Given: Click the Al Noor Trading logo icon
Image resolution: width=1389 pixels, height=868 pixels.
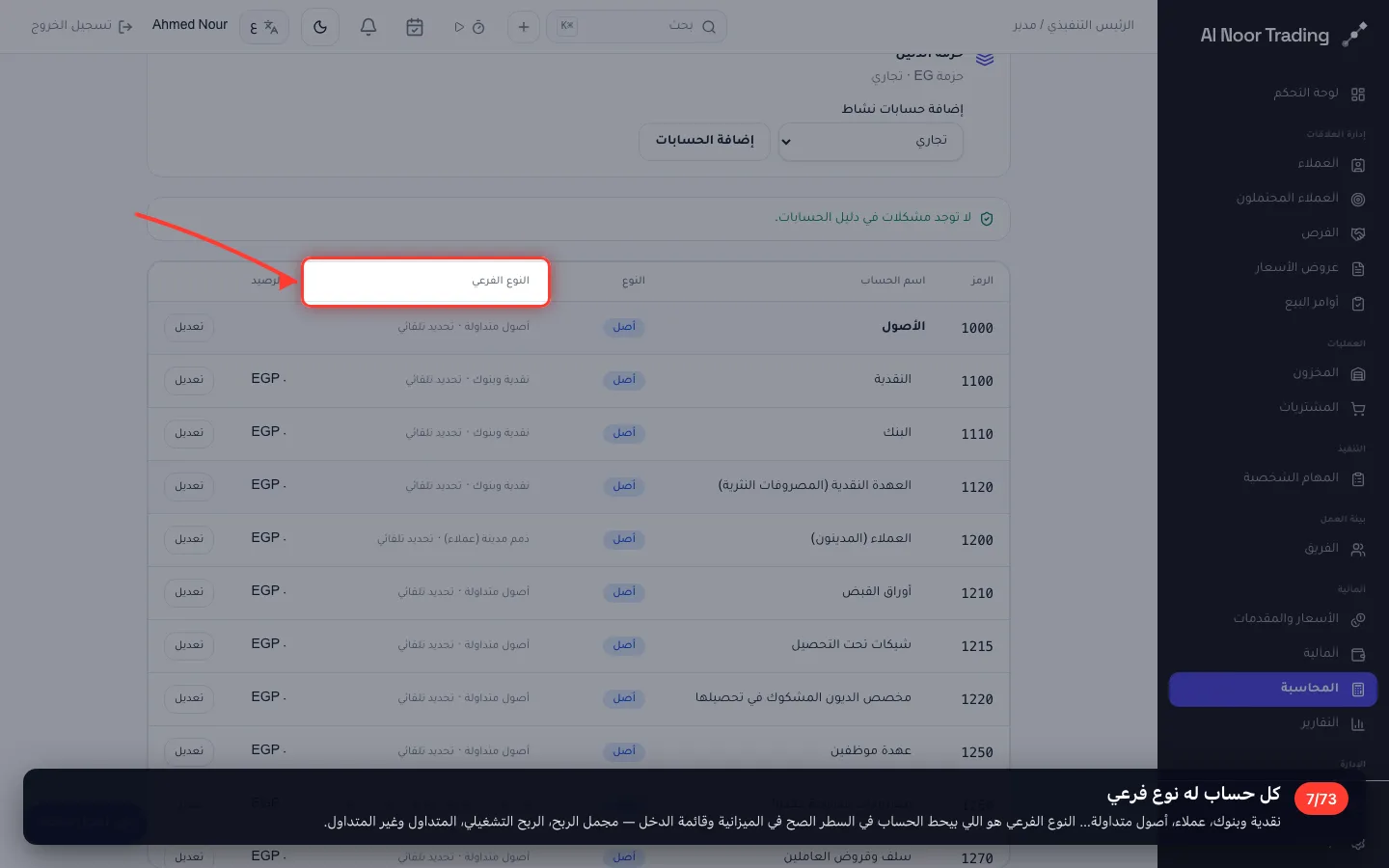Looking at the screenshot, I should click(x=1354, y=35).
